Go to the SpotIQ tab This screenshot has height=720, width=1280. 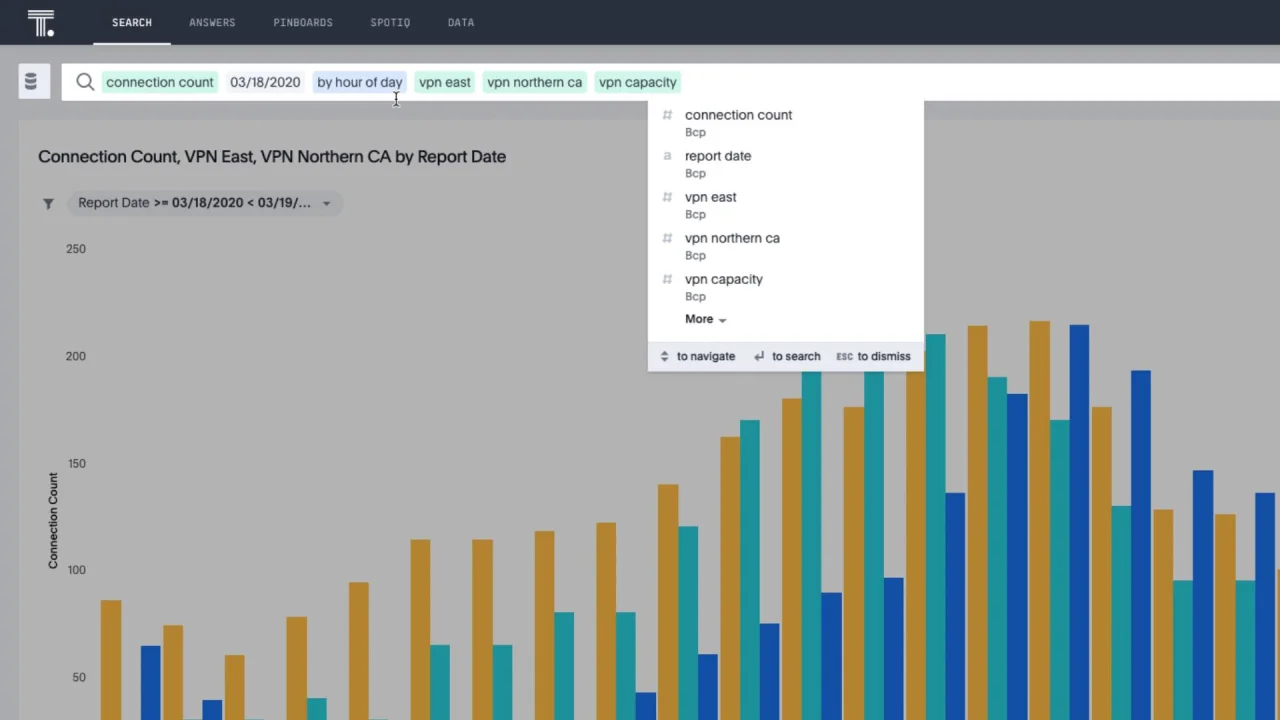coord(390,22)
